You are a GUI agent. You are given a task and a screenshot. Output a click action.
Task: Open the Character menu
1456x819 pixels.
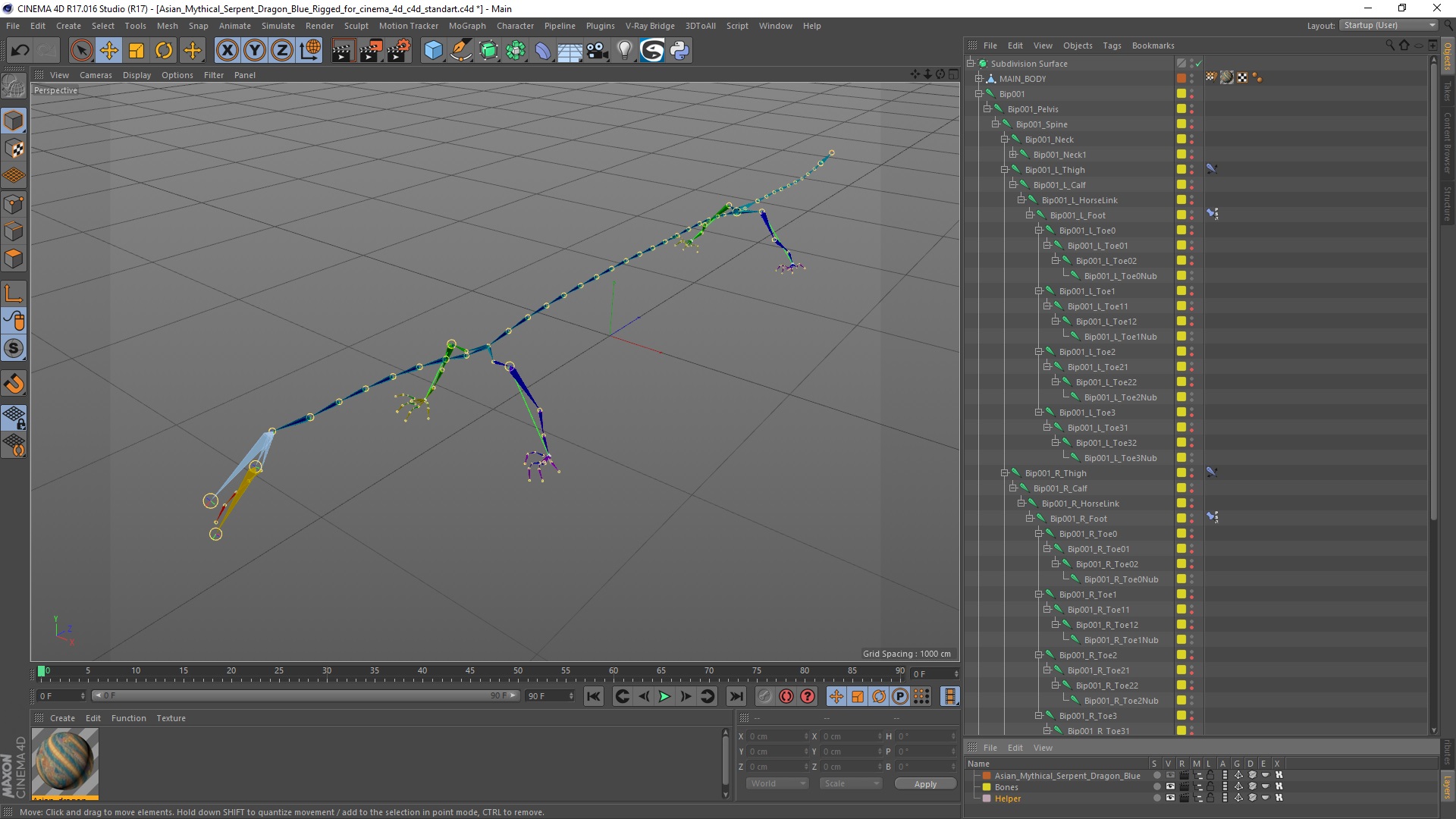(515, 26)
